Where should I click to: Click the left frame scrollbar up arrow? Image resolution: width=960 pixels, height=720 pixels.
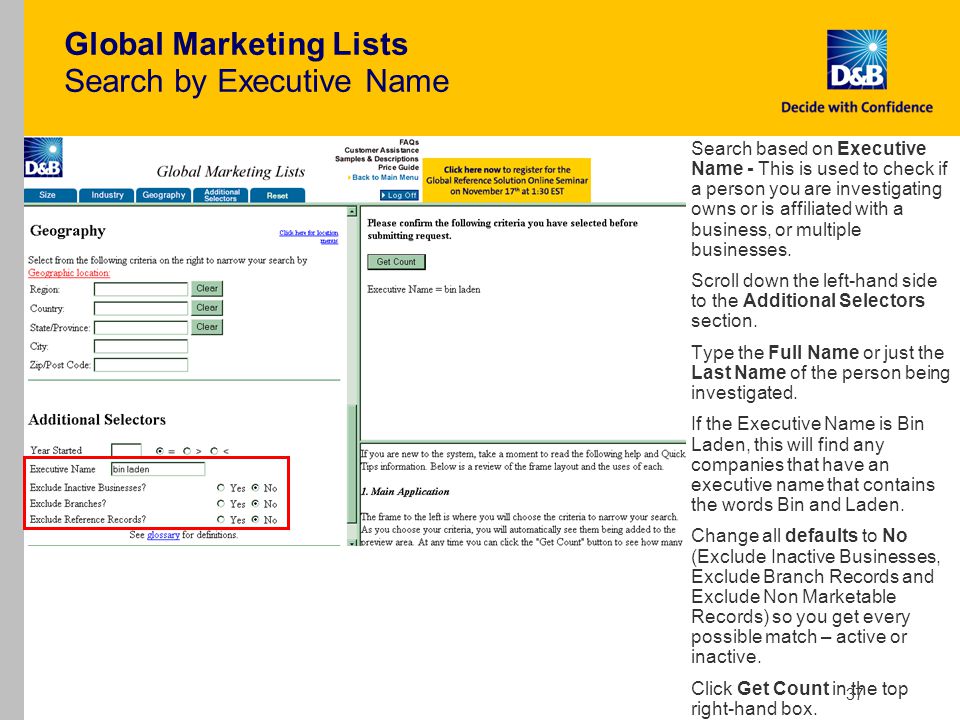(x=352, y=212)
